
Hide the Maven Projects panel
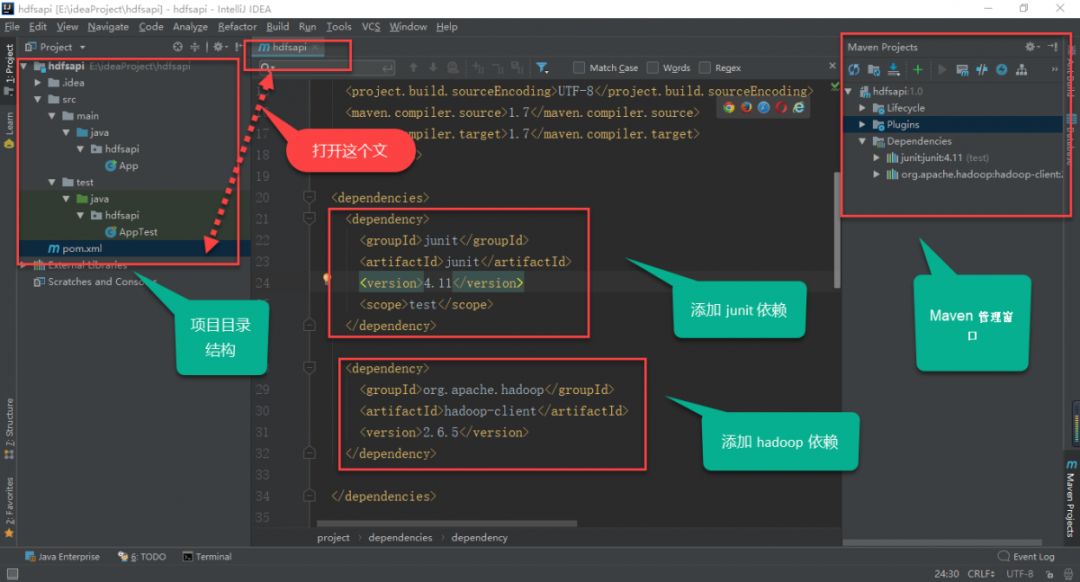click(x=1052, y=47)
